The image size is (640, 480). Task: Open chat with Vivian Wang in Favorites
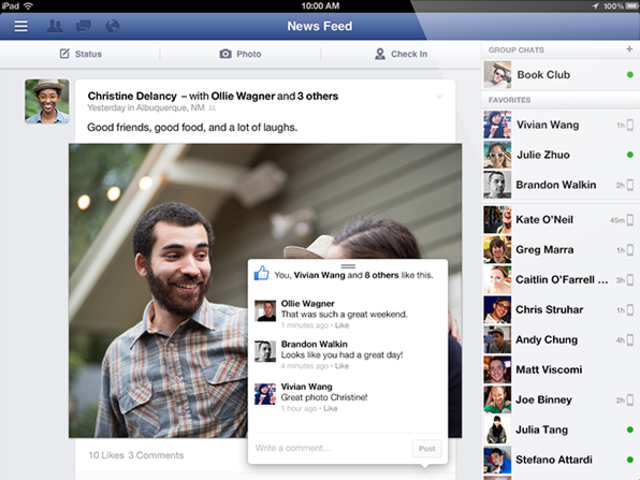click(x=560, y=125)
